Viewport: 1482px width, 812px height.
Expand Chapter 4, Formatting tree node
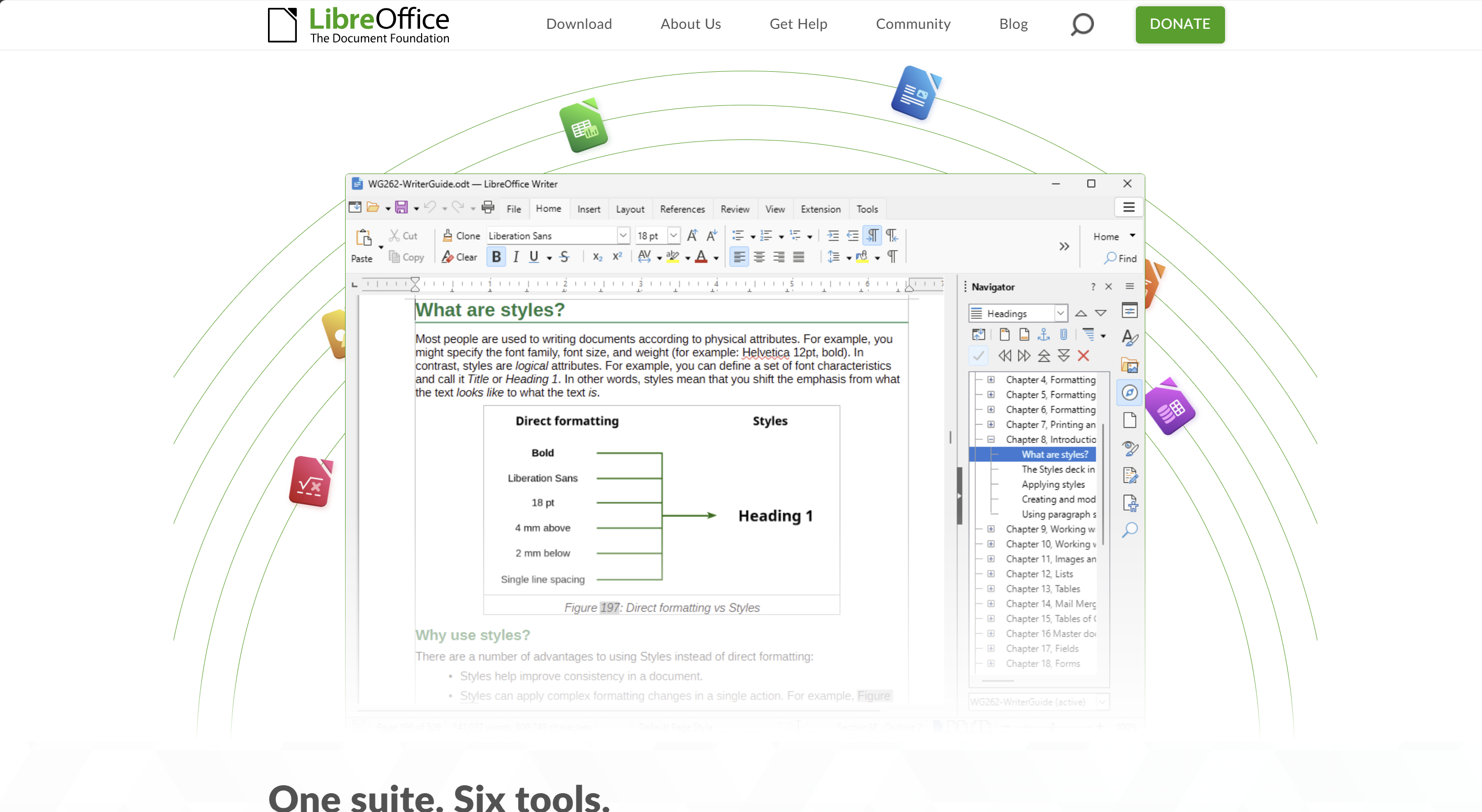tap(991, 380)
